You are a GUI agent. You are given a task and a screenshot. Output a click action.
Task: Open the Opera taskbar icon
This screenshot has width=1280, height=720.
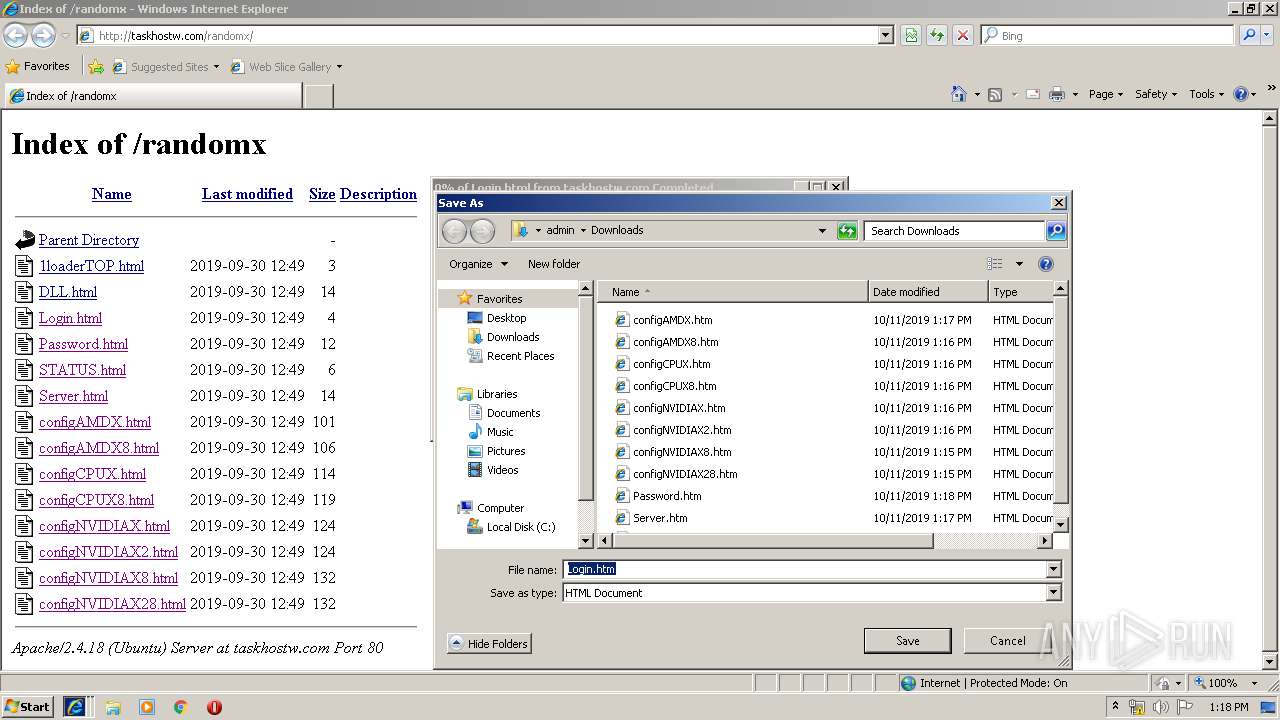coord(214,707)
